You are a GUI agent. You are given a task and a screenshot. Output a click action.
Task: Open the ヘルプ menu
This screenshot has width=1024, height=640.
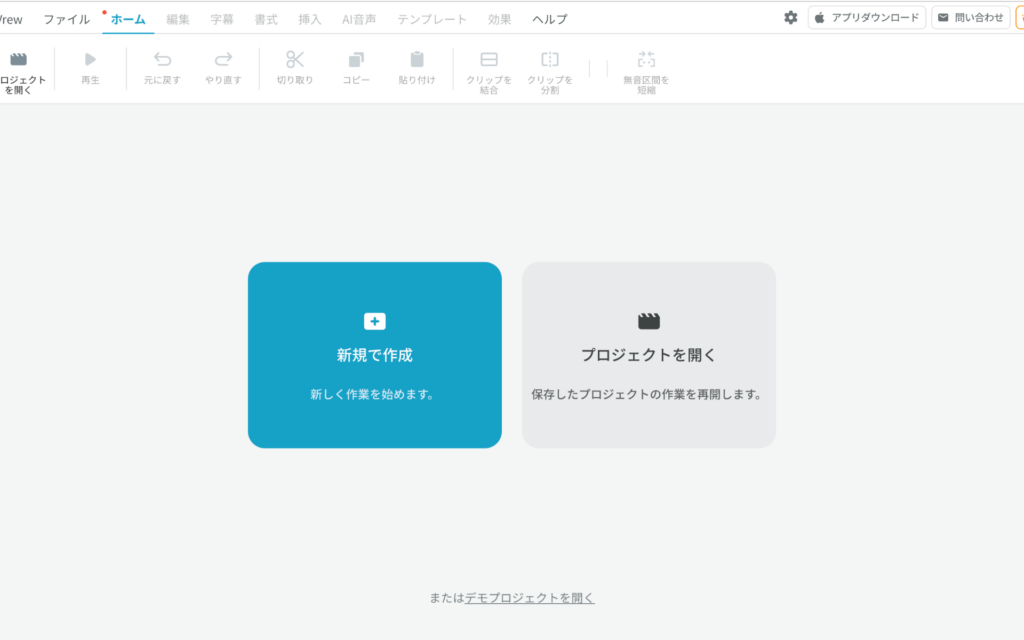(550, 19)
